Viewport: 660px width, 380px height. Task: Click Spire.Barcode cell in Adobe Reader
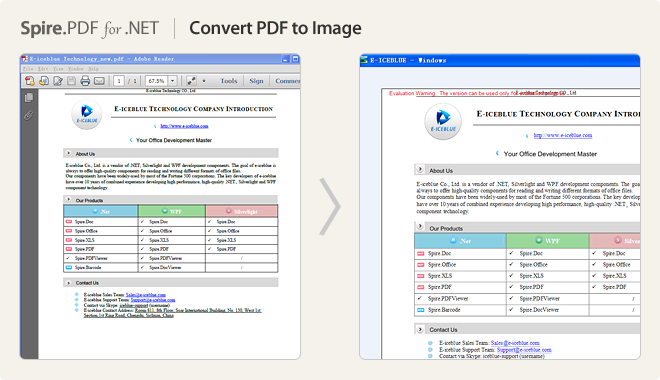(x=101, y=267)
